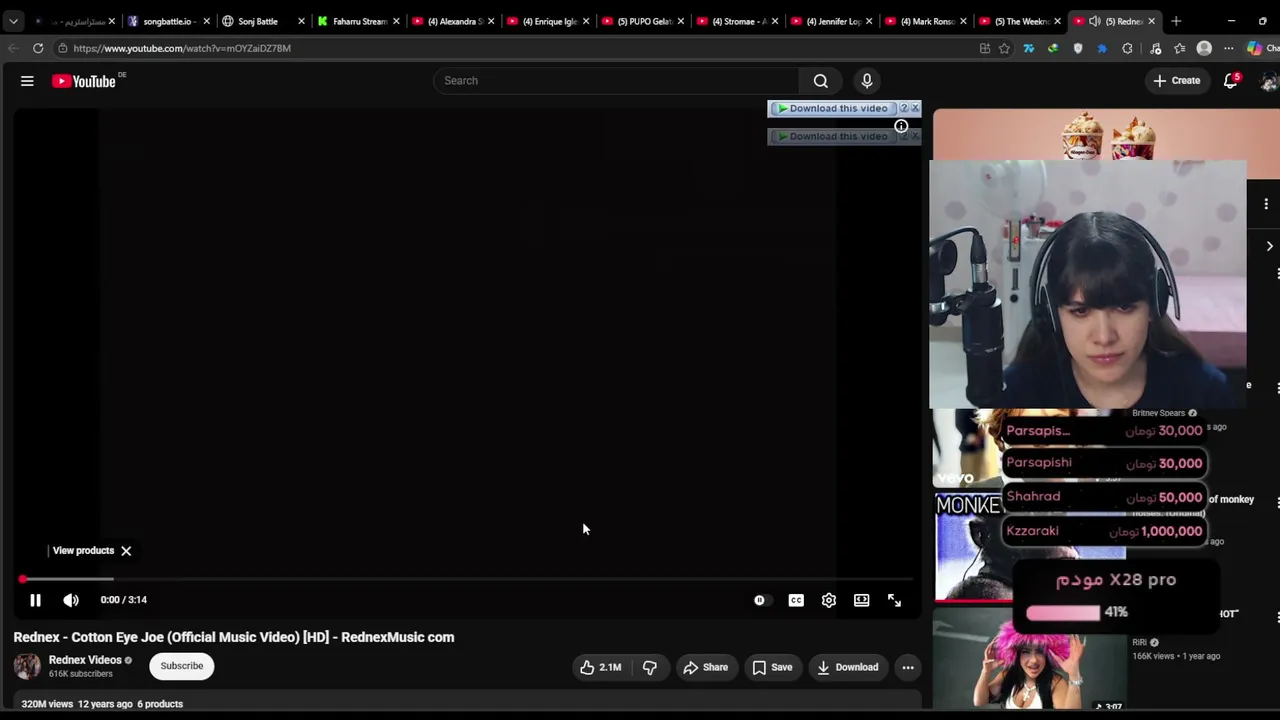Open the Rednex Videos channel name
Screen dimensions: 1280x720
pos(85,660)
